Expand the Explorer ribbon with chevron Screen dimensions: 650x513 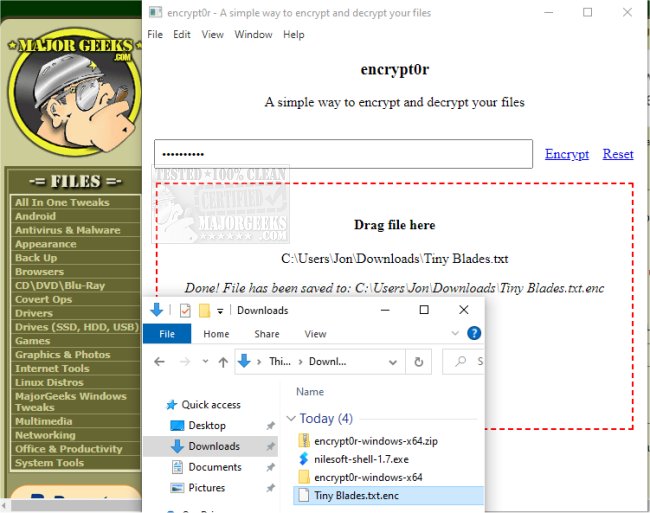[x=455, y=333]
